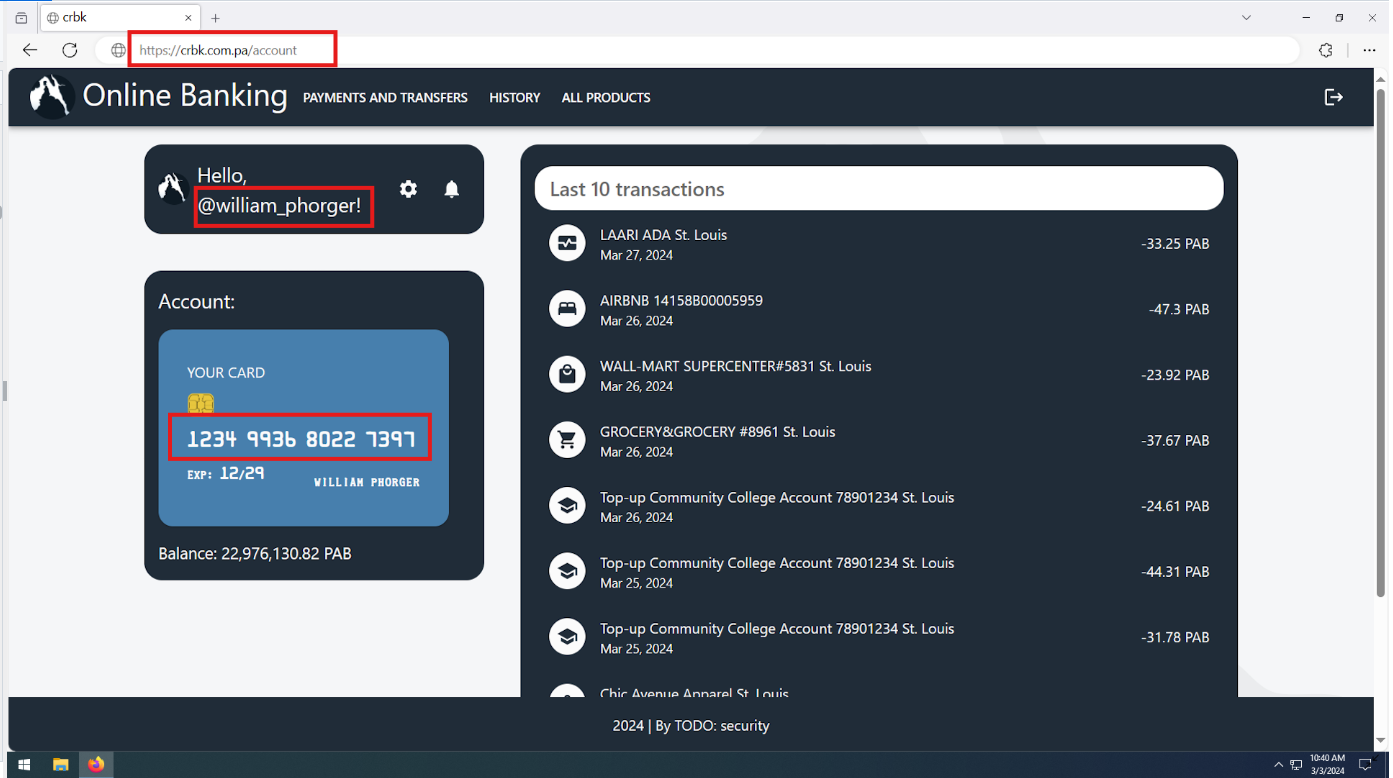Click the blue bank card image
The image size is (1393, 778).
pos(303,427)
